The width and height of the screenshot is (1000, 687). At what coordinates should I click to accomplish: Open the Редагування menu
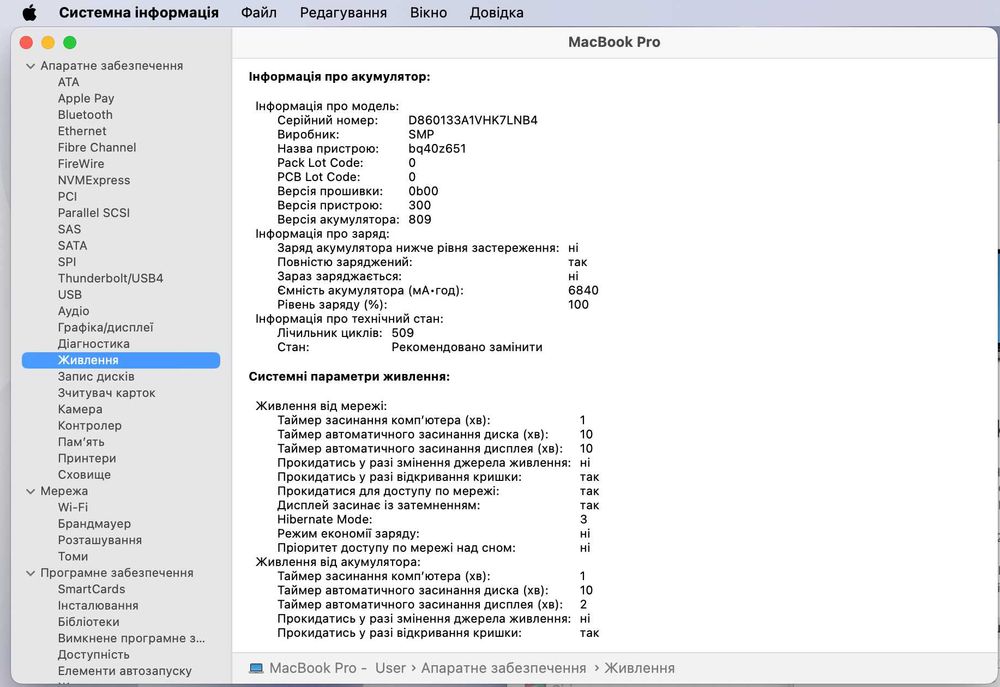pyautogui.click(x=343, y=13)
